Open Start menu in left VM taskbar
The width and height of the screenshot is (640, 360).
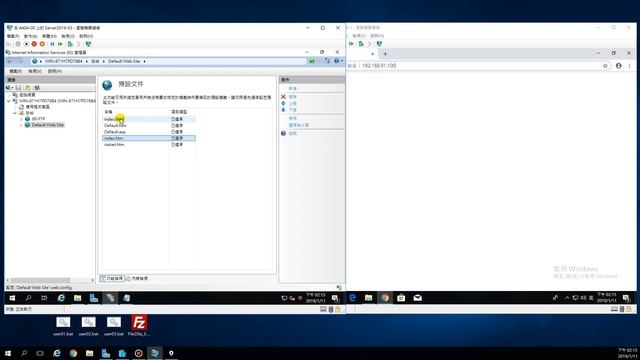12,298
